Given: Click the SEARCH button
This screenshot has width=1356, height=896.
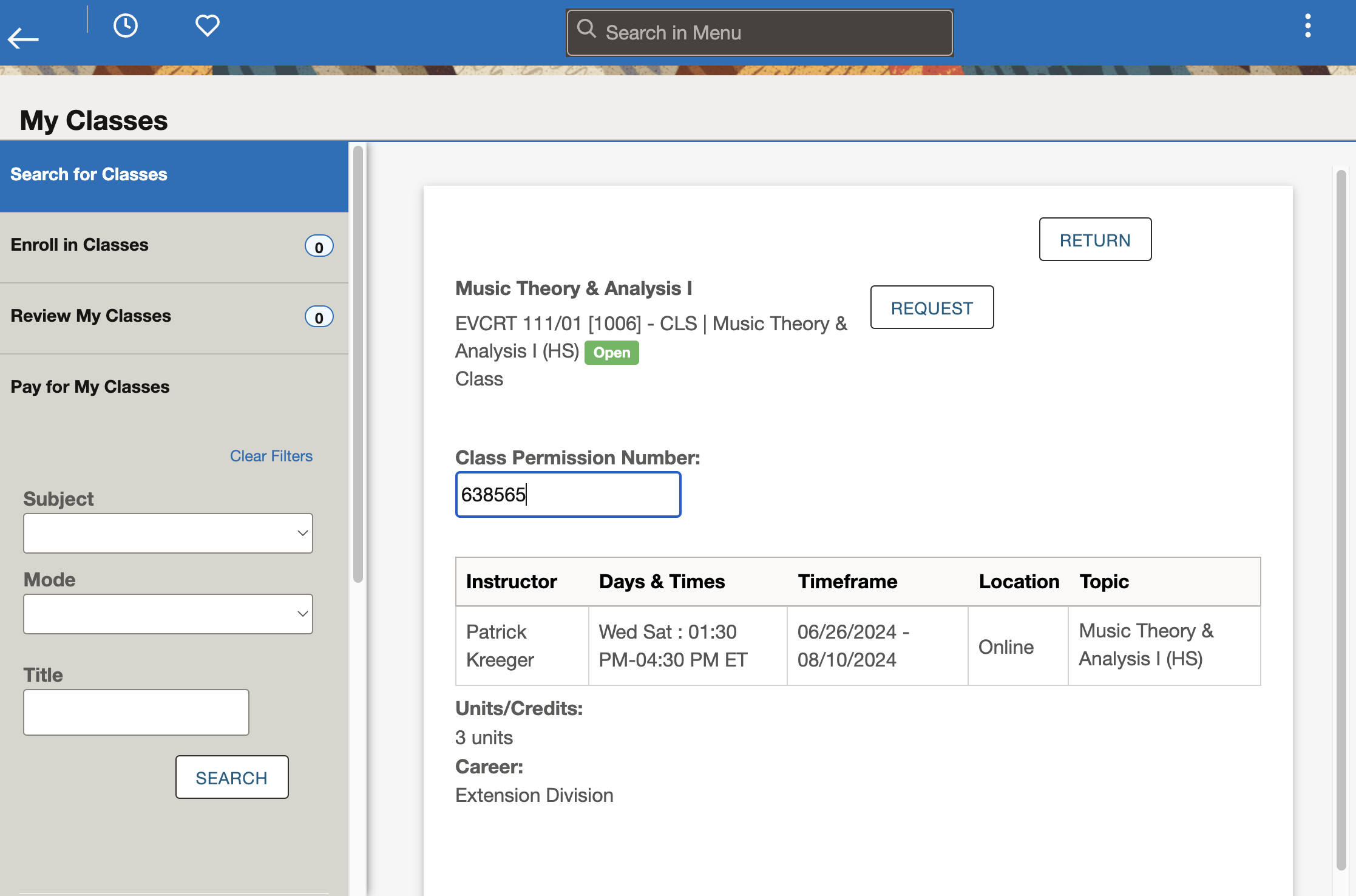Looking at the screenshot, I should (232, 777).
